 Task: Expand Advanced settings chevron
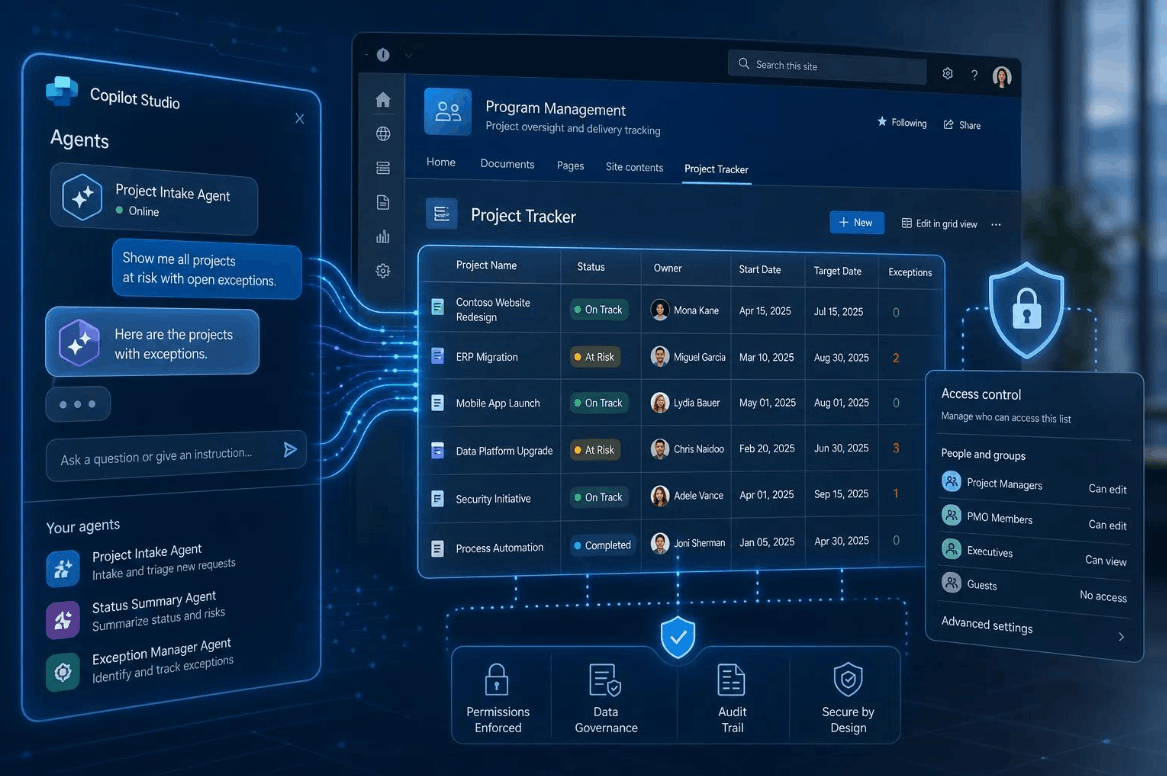point(1120,637)
